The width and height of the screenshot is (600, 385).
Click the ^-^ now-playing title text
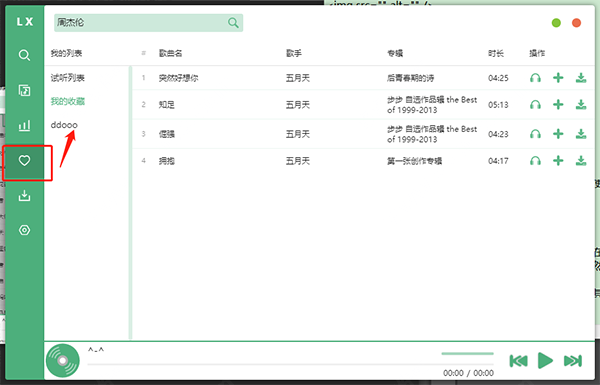pos(96,350)
